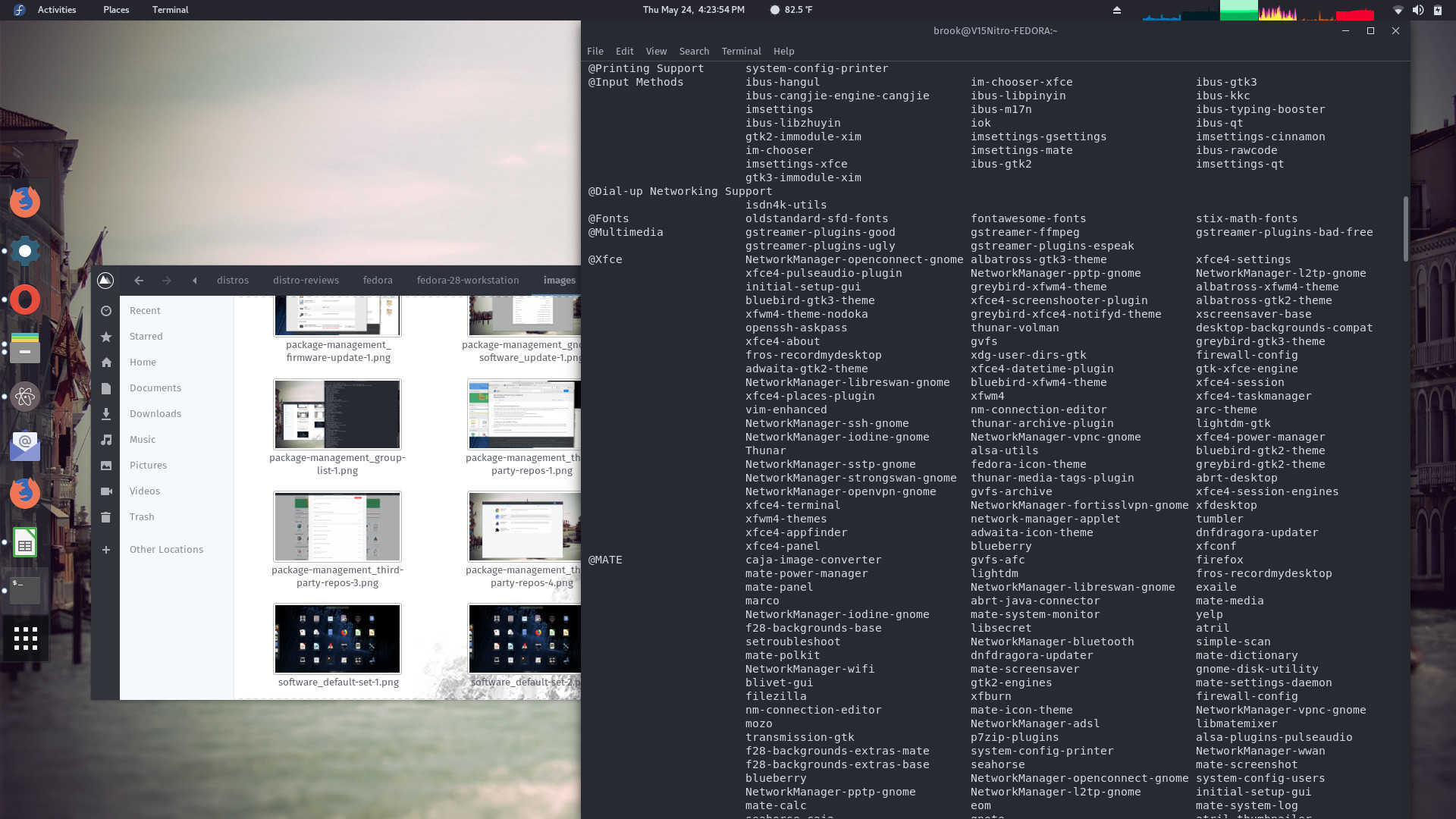
Task: Click the music note icon in the Files sidebar
Action: point(106,440)
